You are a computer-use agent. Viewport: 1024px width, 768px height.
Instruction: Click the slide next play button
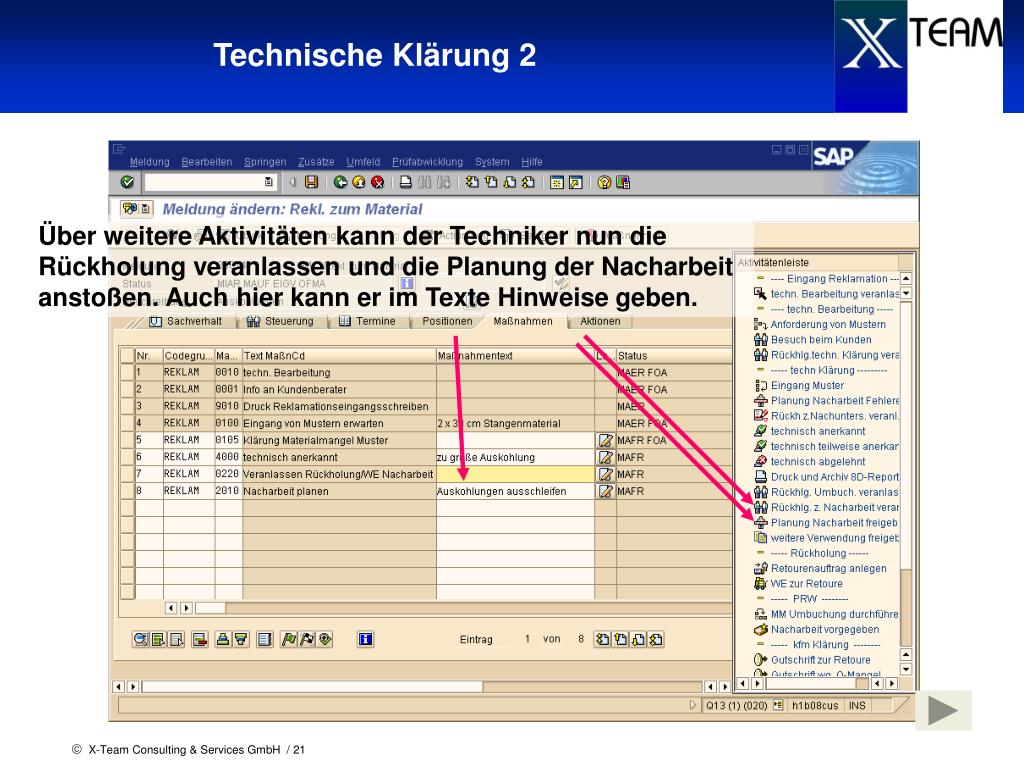point(943,711)
